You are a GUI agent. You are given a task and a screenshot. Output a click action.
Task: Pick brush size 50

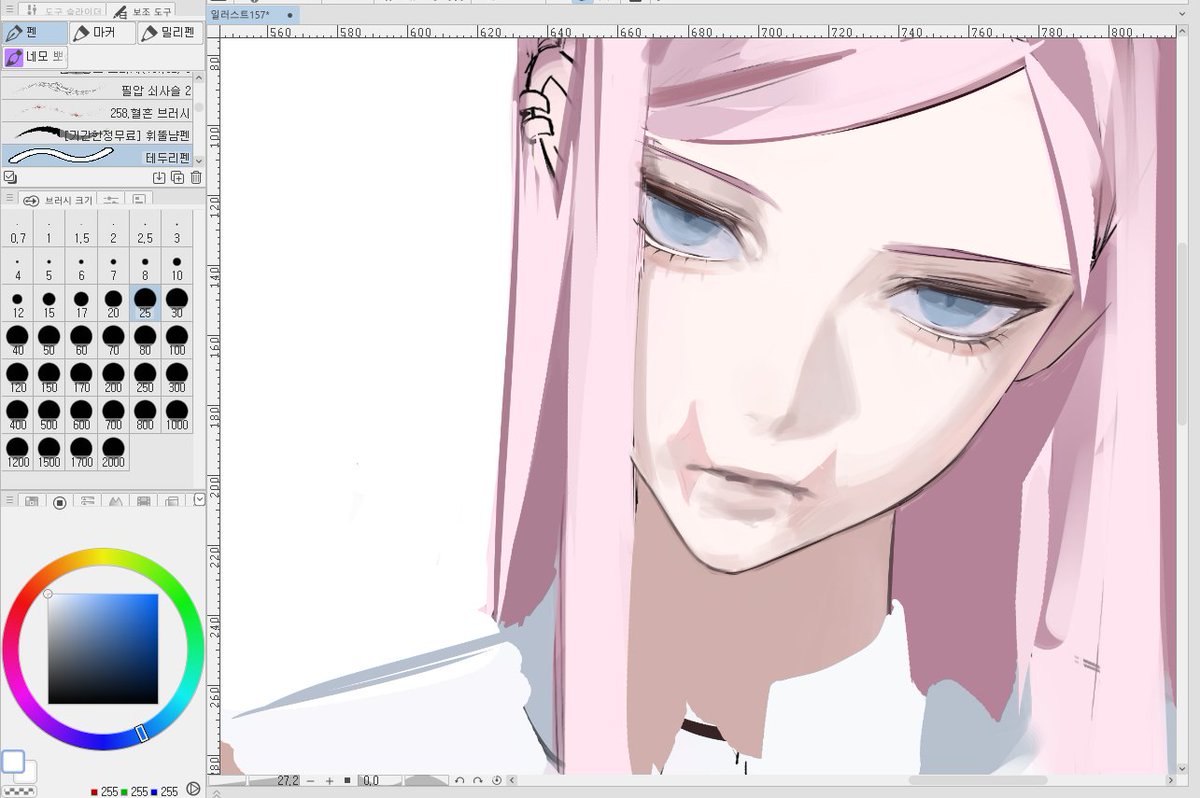49,340
